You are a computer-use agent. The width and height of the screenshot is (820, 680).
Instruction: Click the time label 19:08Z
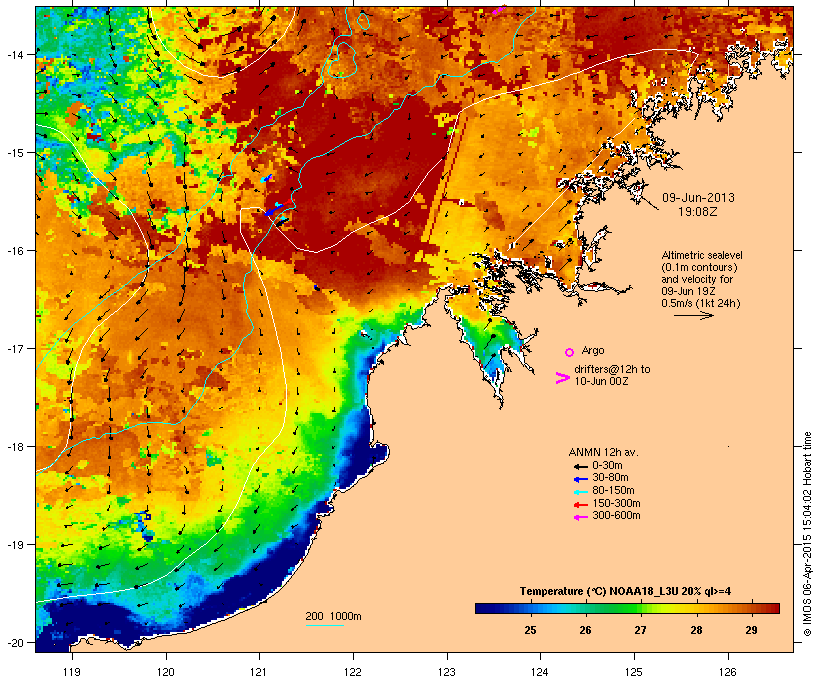698,212
